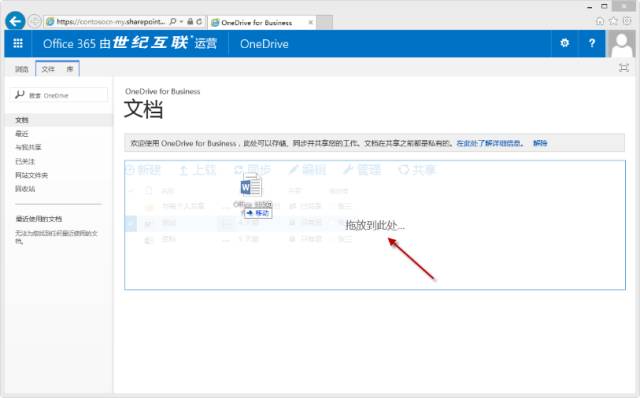The image size is (640, 398).
Task: Open the 了解详细信息 link in welcome banner
Action: pyautogui.click(x=490, y=143)
